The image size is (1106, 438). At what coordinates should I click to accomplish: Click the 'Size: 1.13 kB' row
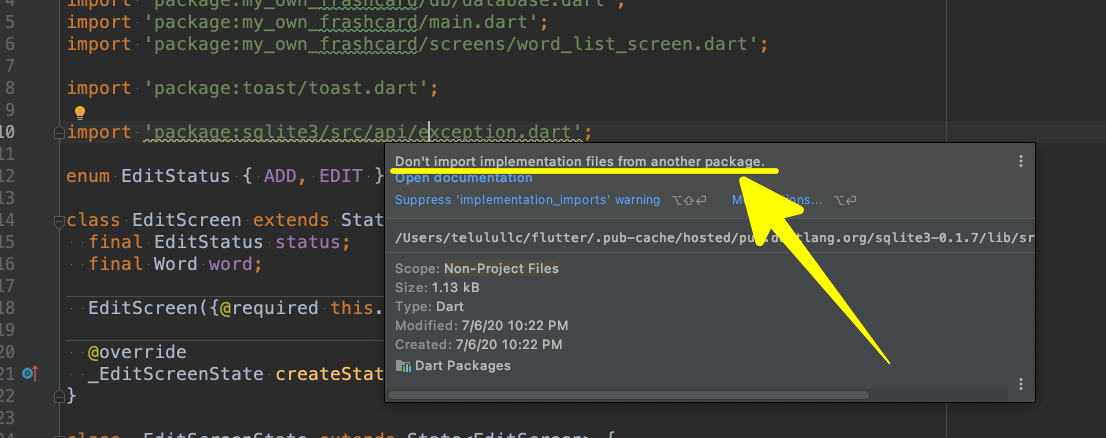(437, 288)
